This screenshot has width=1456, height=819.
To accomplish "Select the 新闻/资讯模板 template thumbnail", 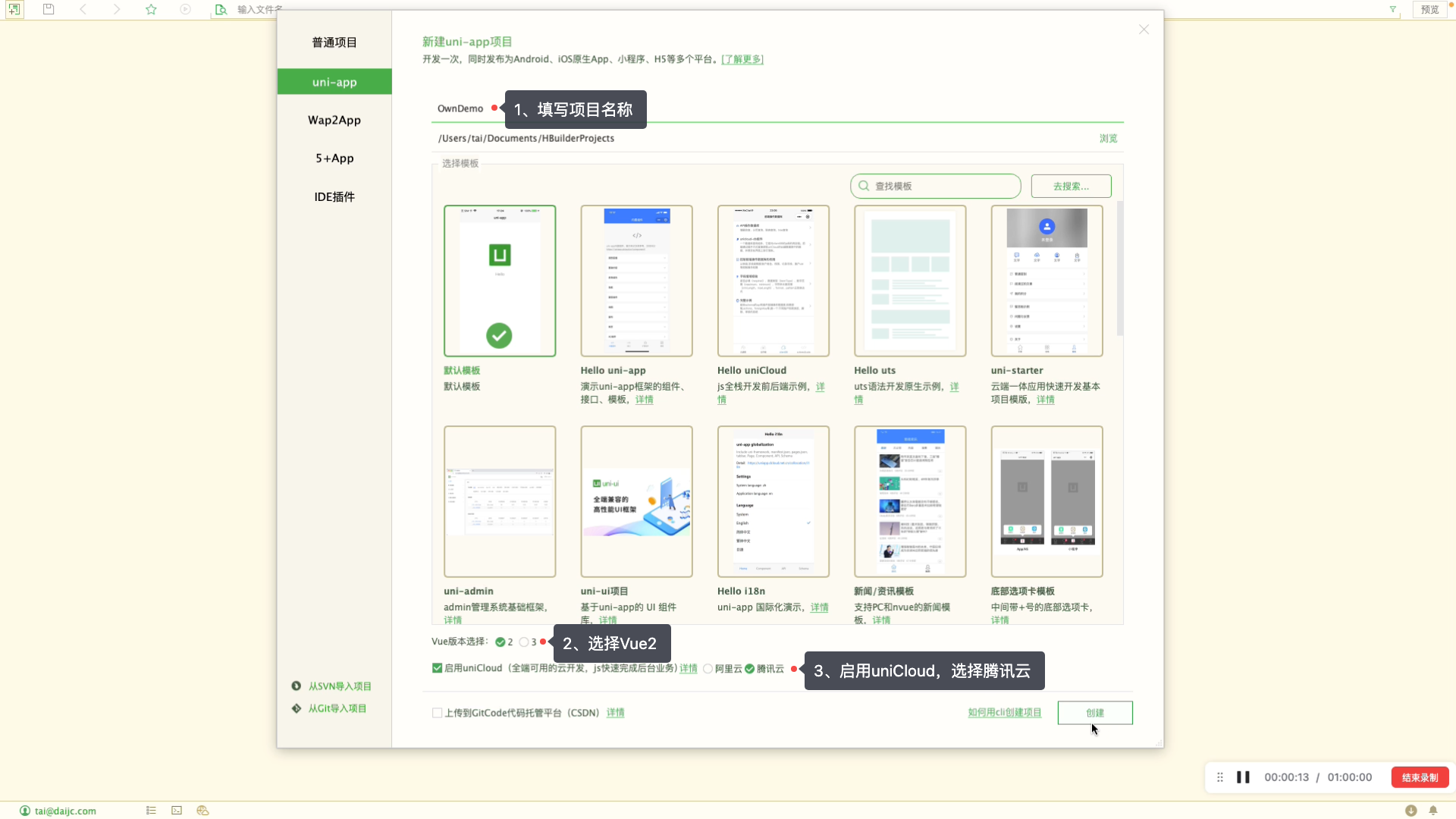I will (910, 501).
